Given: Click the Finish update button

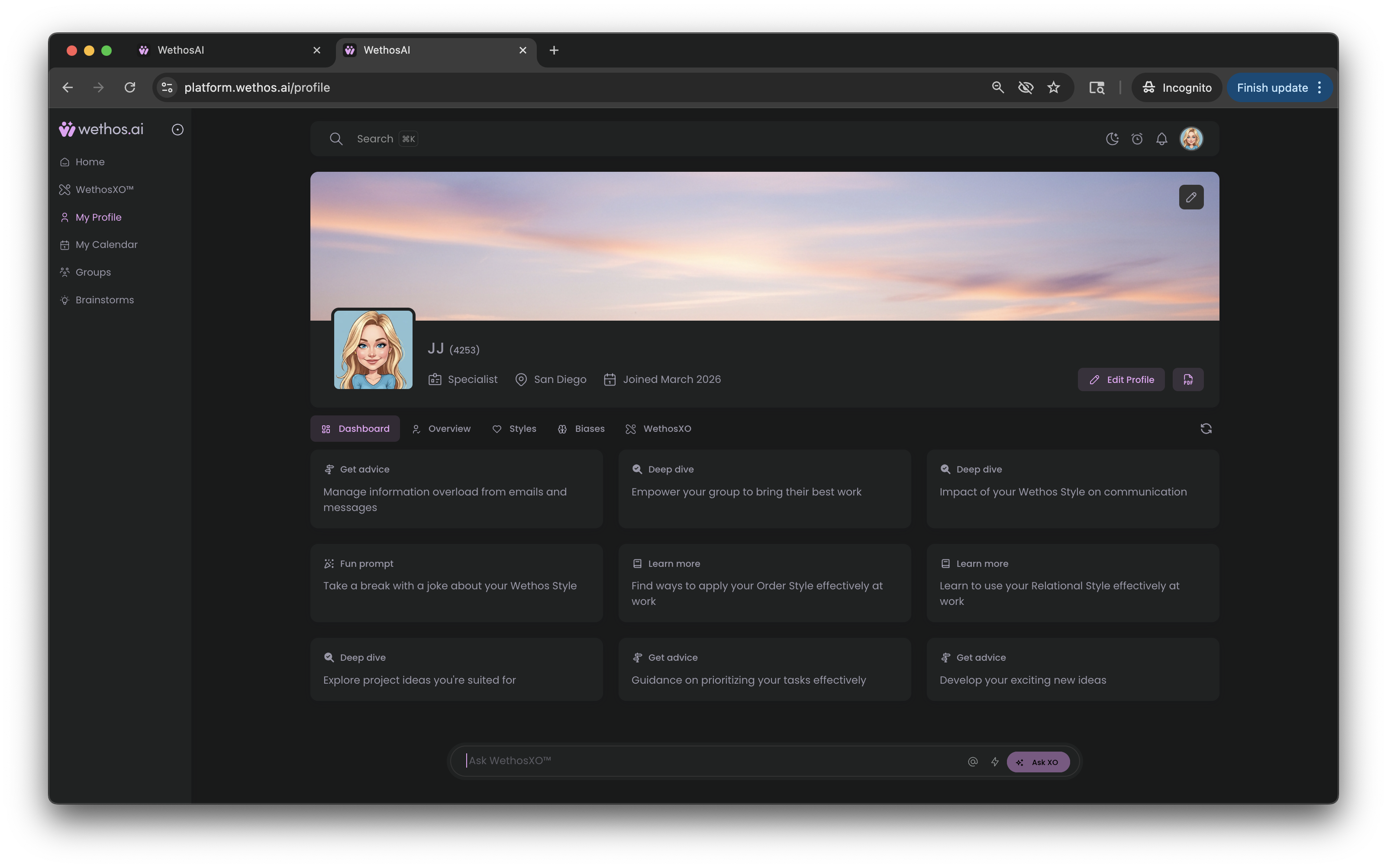Looking at the screenshot, I should point(1272,87).
